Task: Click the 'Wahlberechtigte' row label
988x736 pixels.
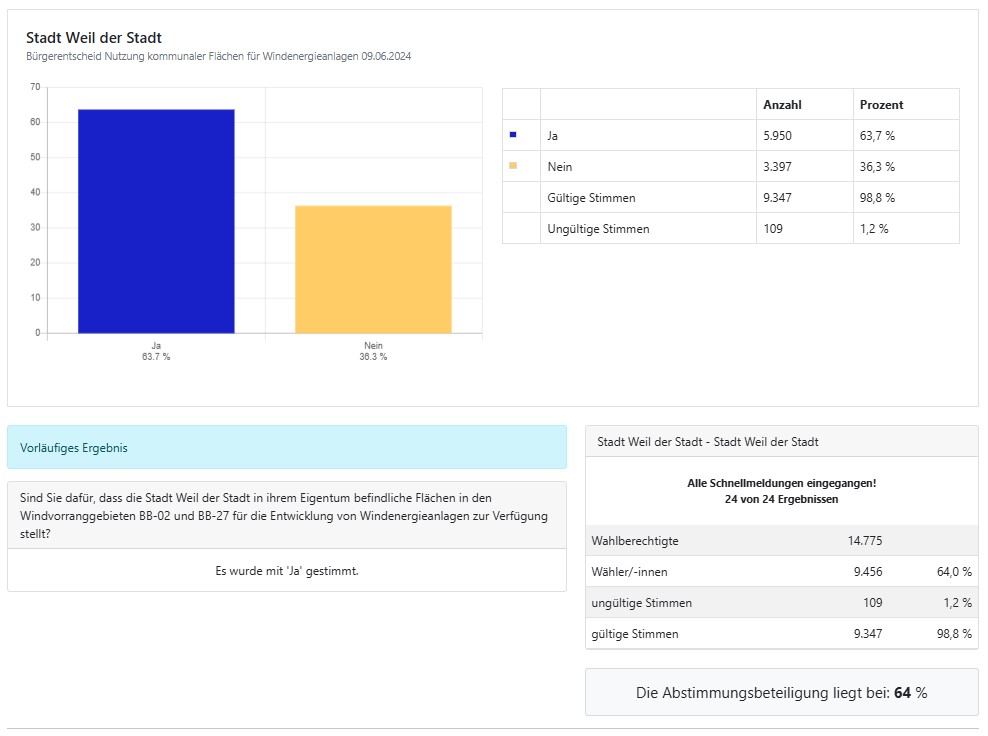Action: [x=635, y=541]
